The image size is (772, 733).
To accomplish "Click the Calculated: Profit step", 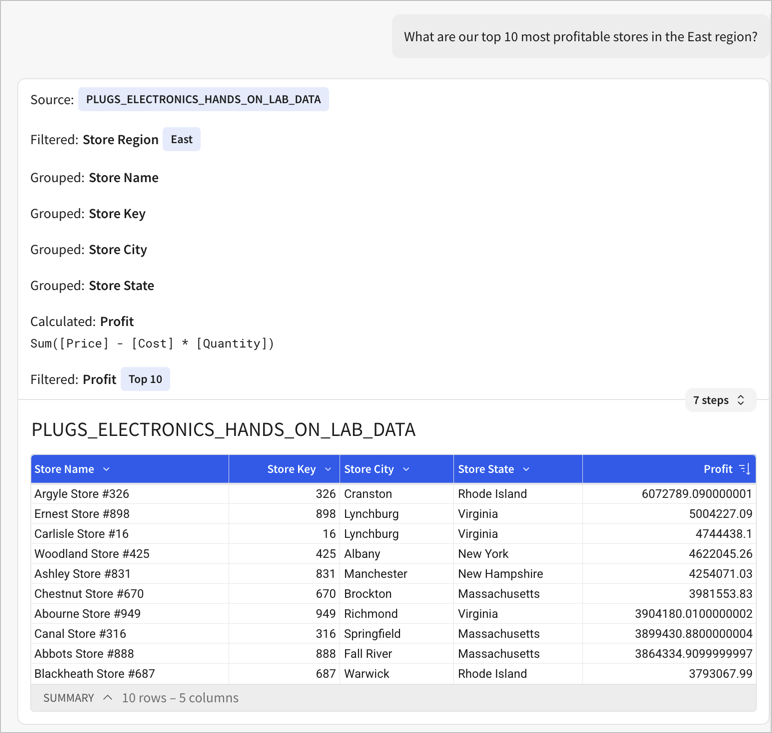I will pyautogui.click(x=82, y=321).
